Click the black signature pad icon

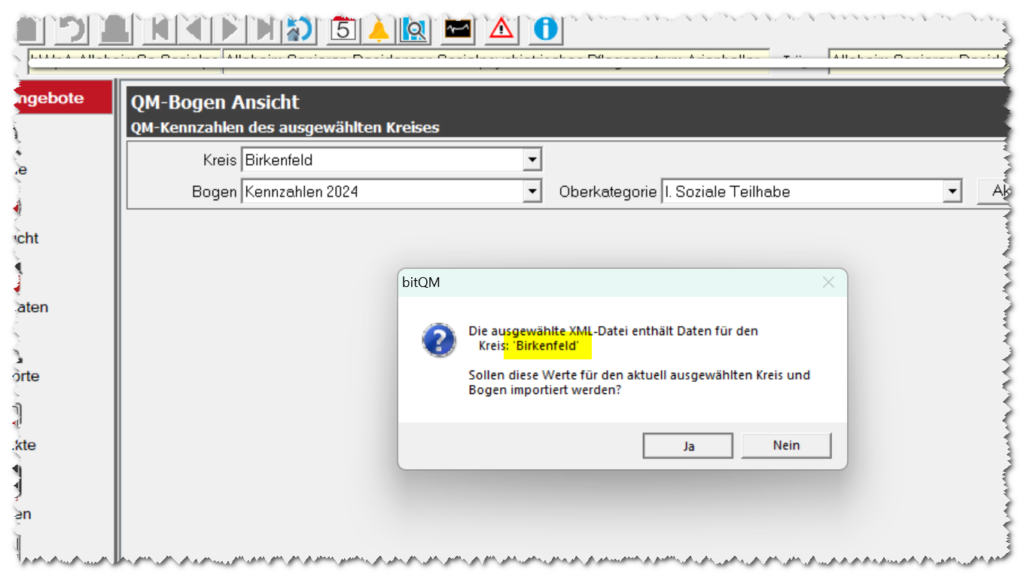(x=458, y=29)
